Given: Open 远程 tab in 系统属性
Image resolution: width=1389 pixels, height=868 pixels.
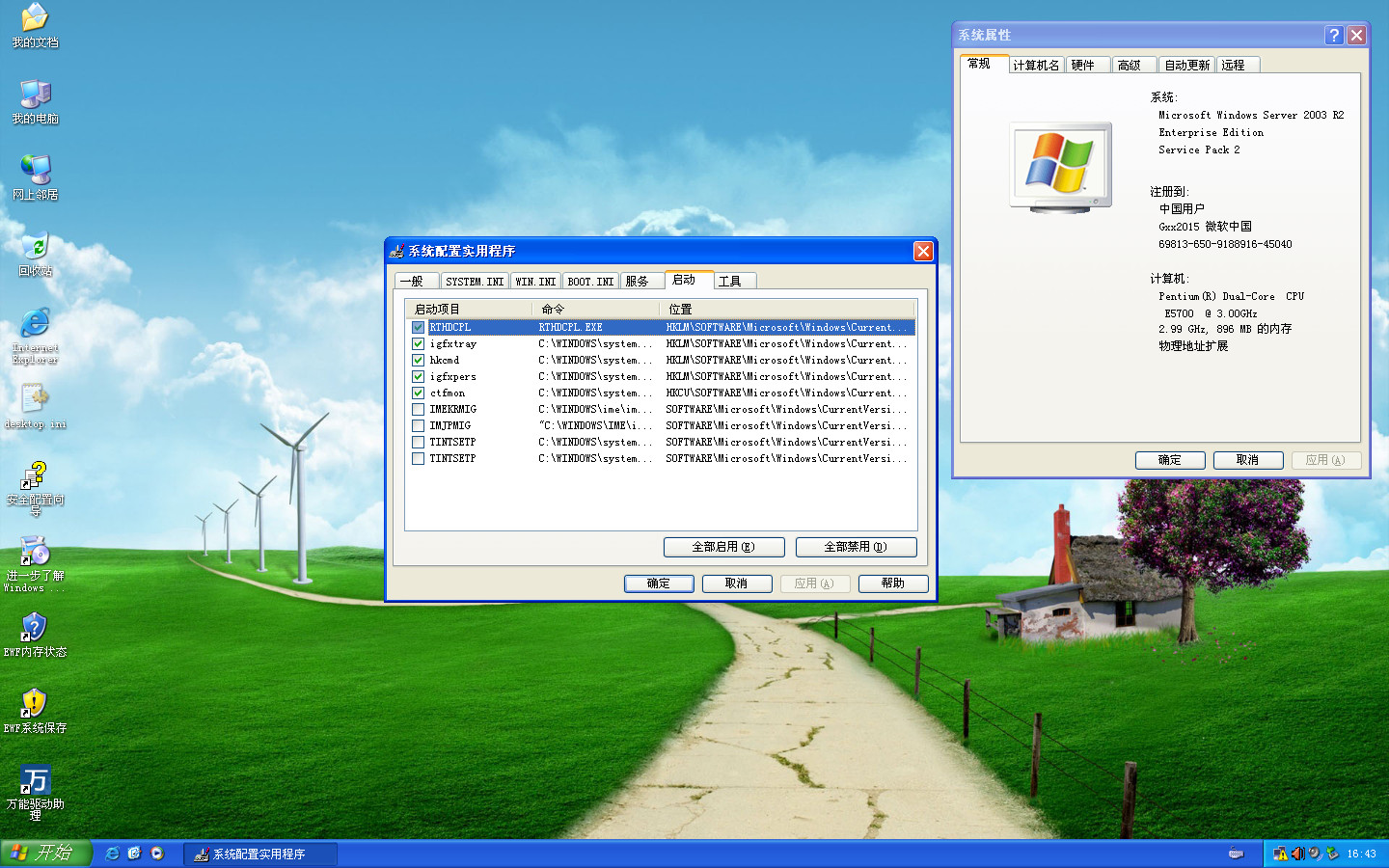Looking at the screenshot, I should tap(1238, 66).
